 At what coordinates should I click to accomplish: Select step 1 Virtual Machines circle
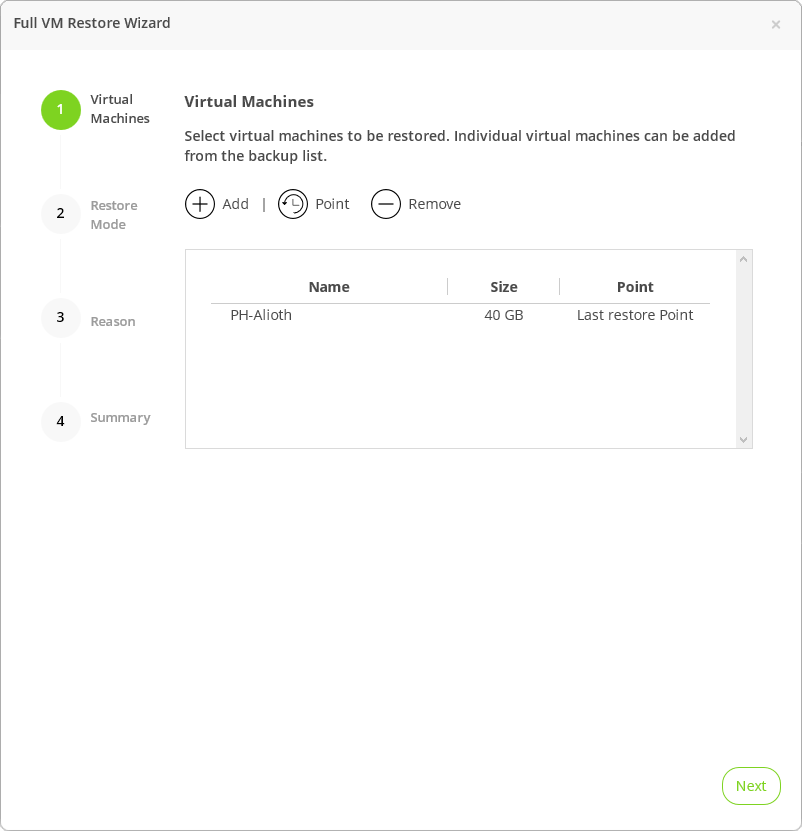click(60, 110)
